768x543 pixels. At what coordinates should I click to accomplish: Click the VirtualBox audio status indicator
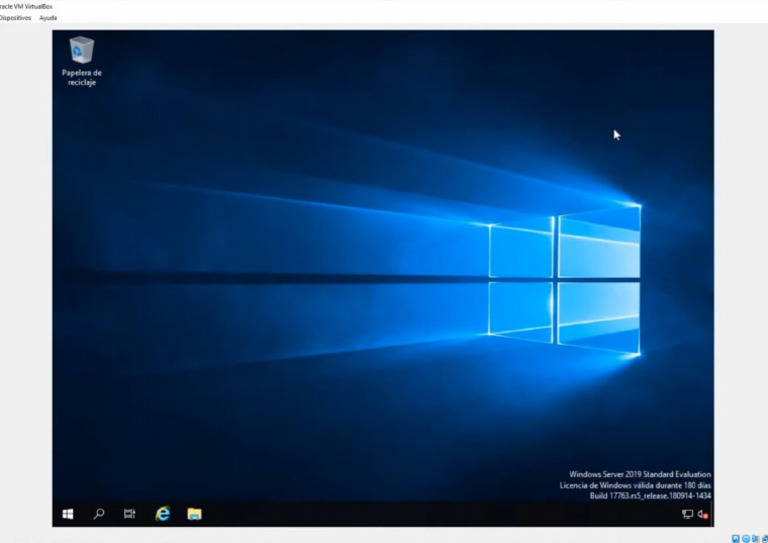(x=755, y=539)
